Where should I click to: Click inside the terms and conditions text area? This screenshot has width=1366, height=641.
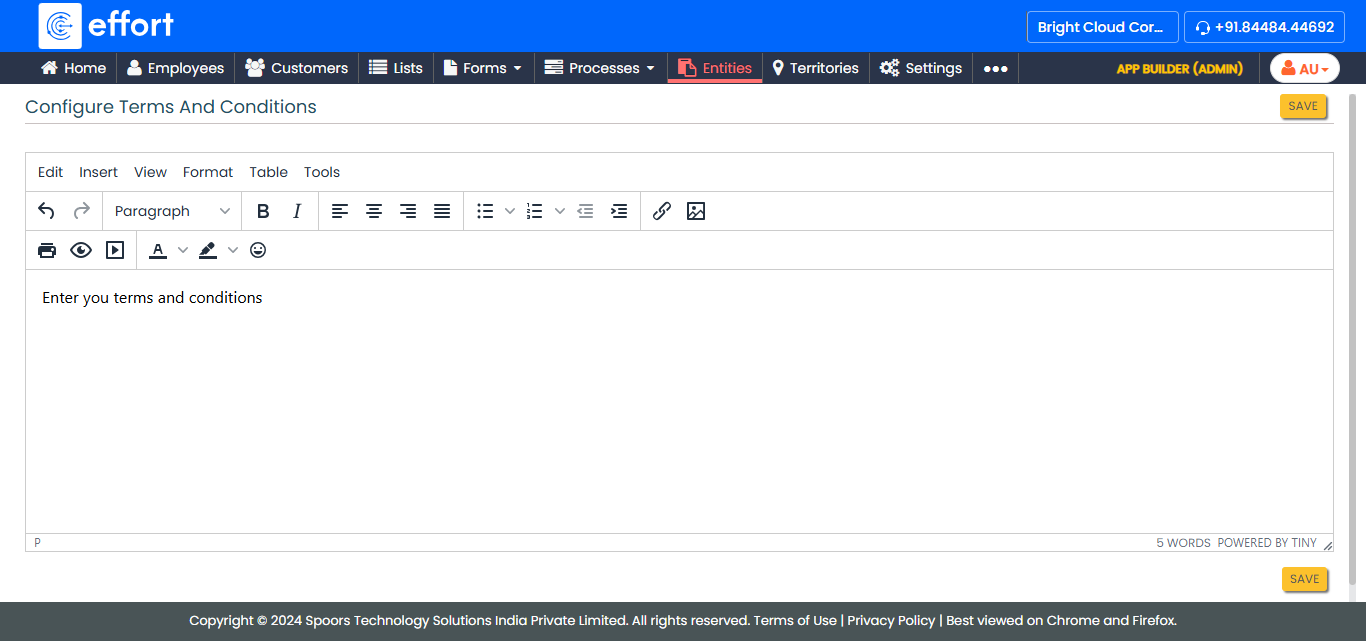678,400
